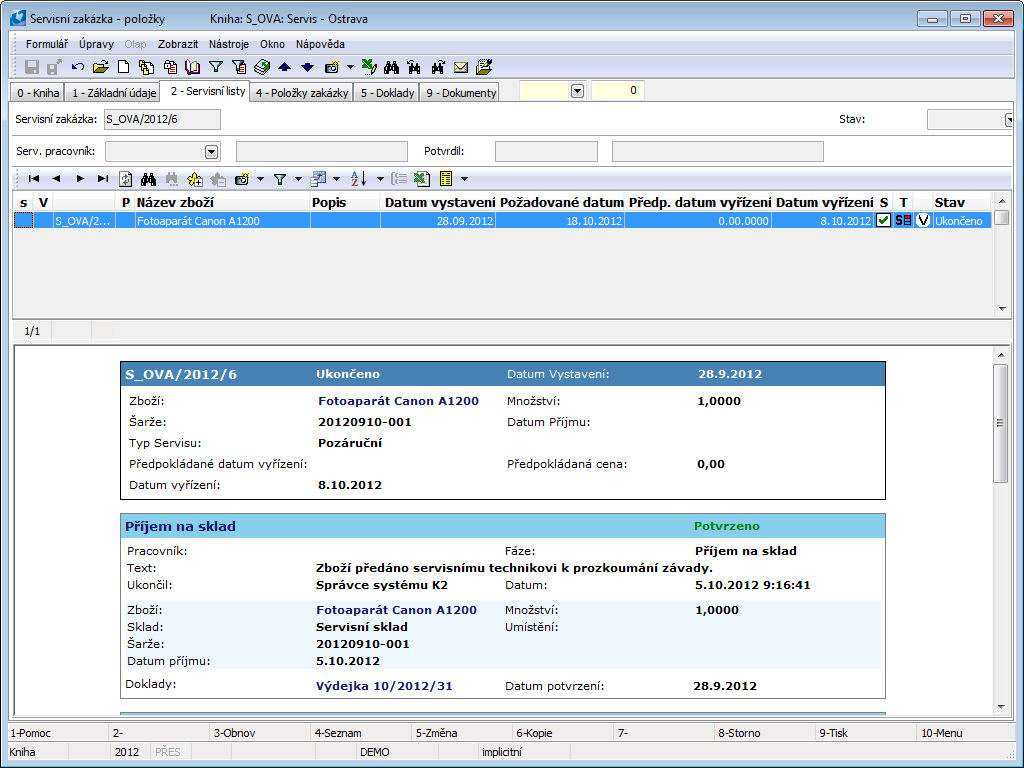
Task: Jump to first record in grid toolbar
Action: pyautogui.click(x=34, y=179)
